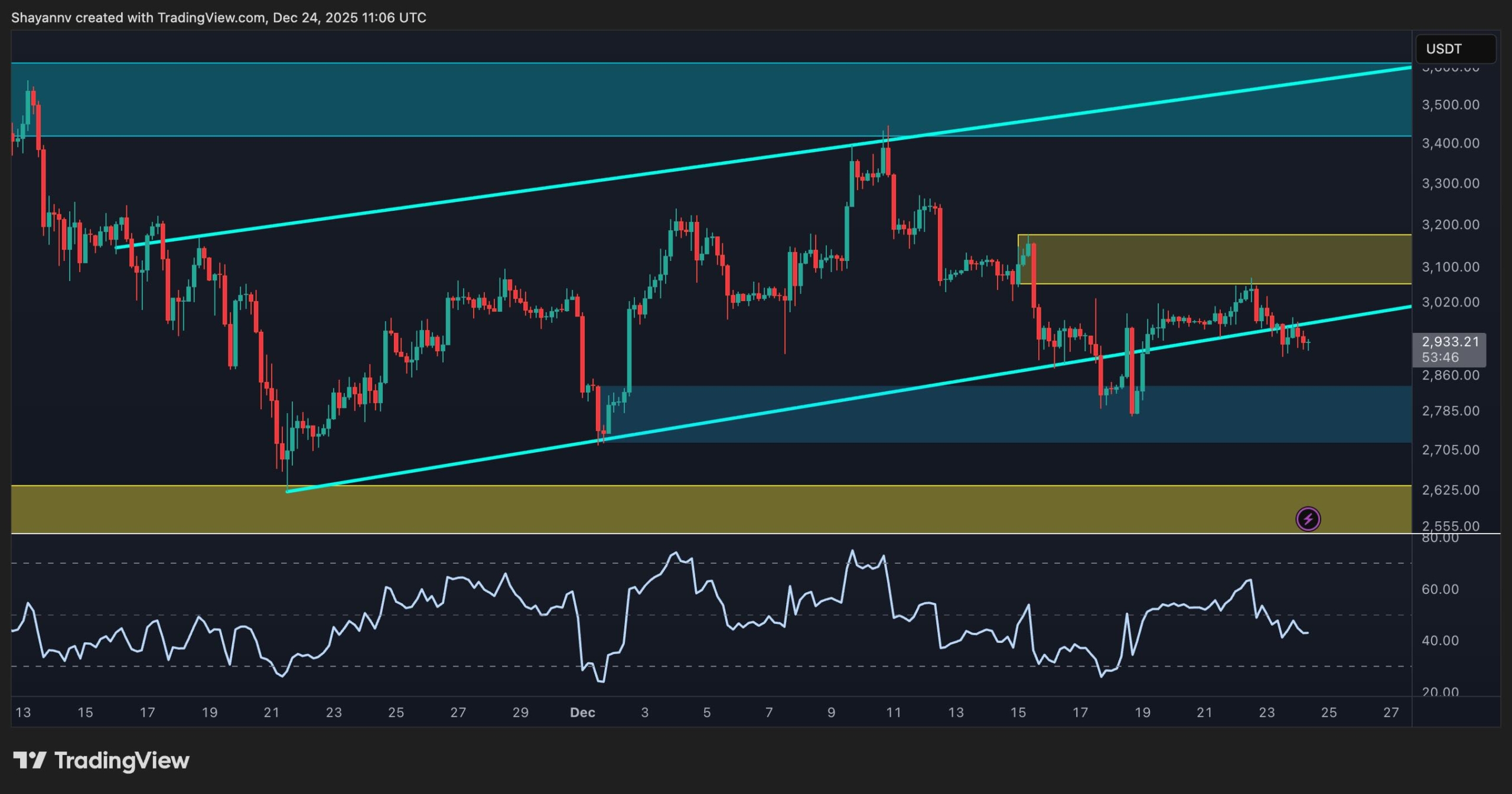Click the 2,625.00 price axis label
The width and height of the screenshot is (1512, 794).
1450,490
